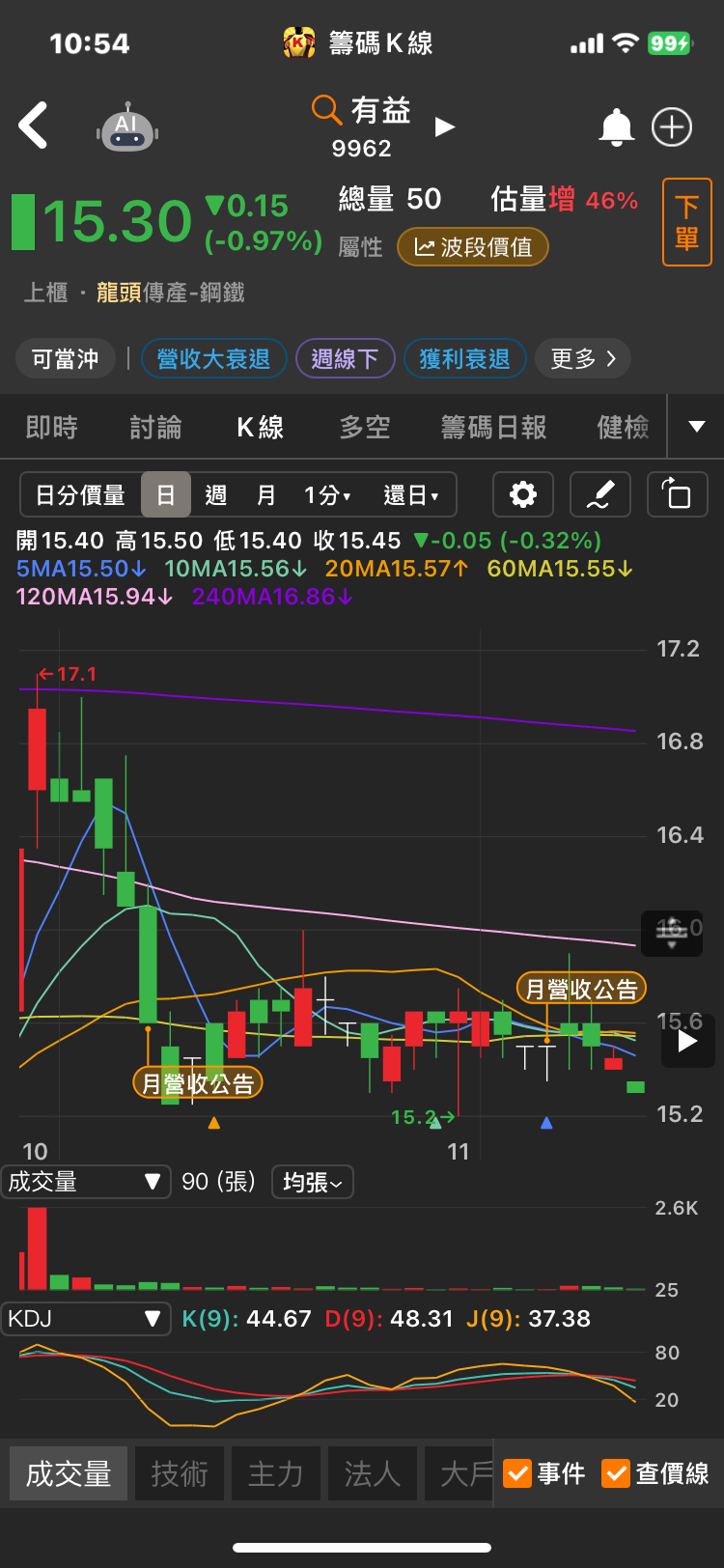Tap the 240MA16.86 moving average label
The width and height of the screenshot is (724, 1568).
[273, 597]
